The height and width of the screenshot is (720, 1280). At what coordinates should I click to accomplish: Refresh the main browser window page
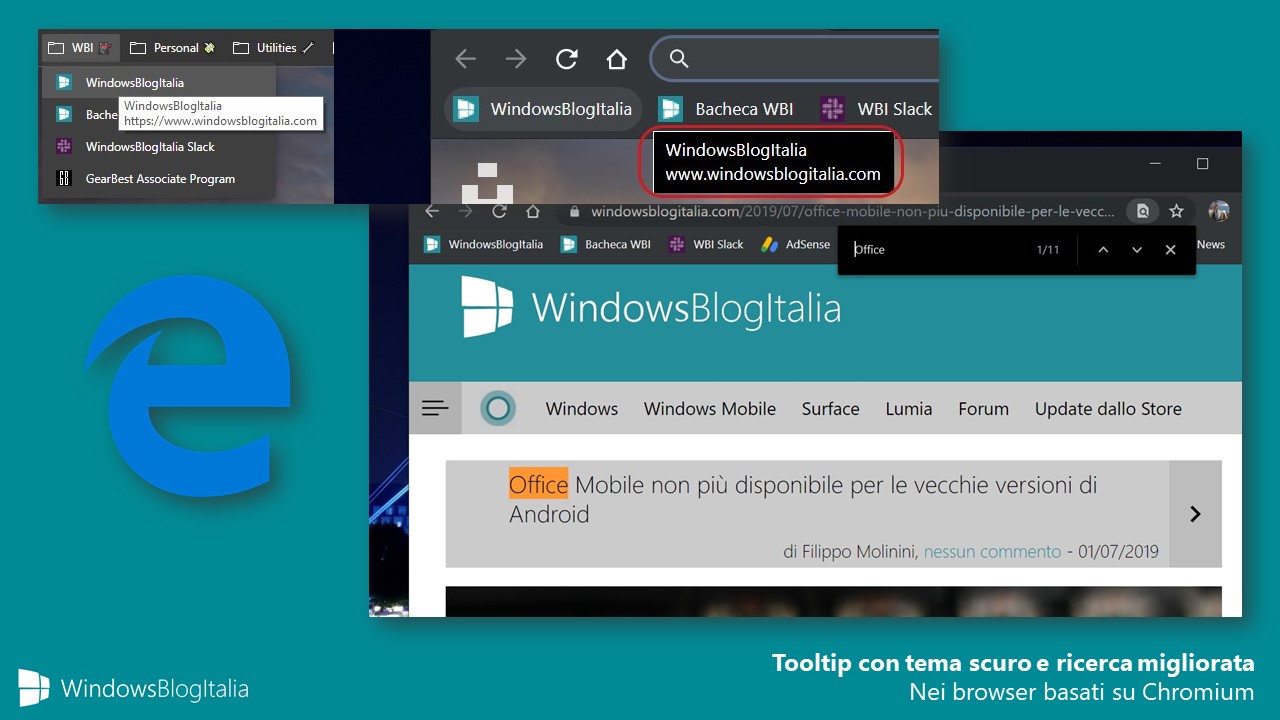pos(499,212)
